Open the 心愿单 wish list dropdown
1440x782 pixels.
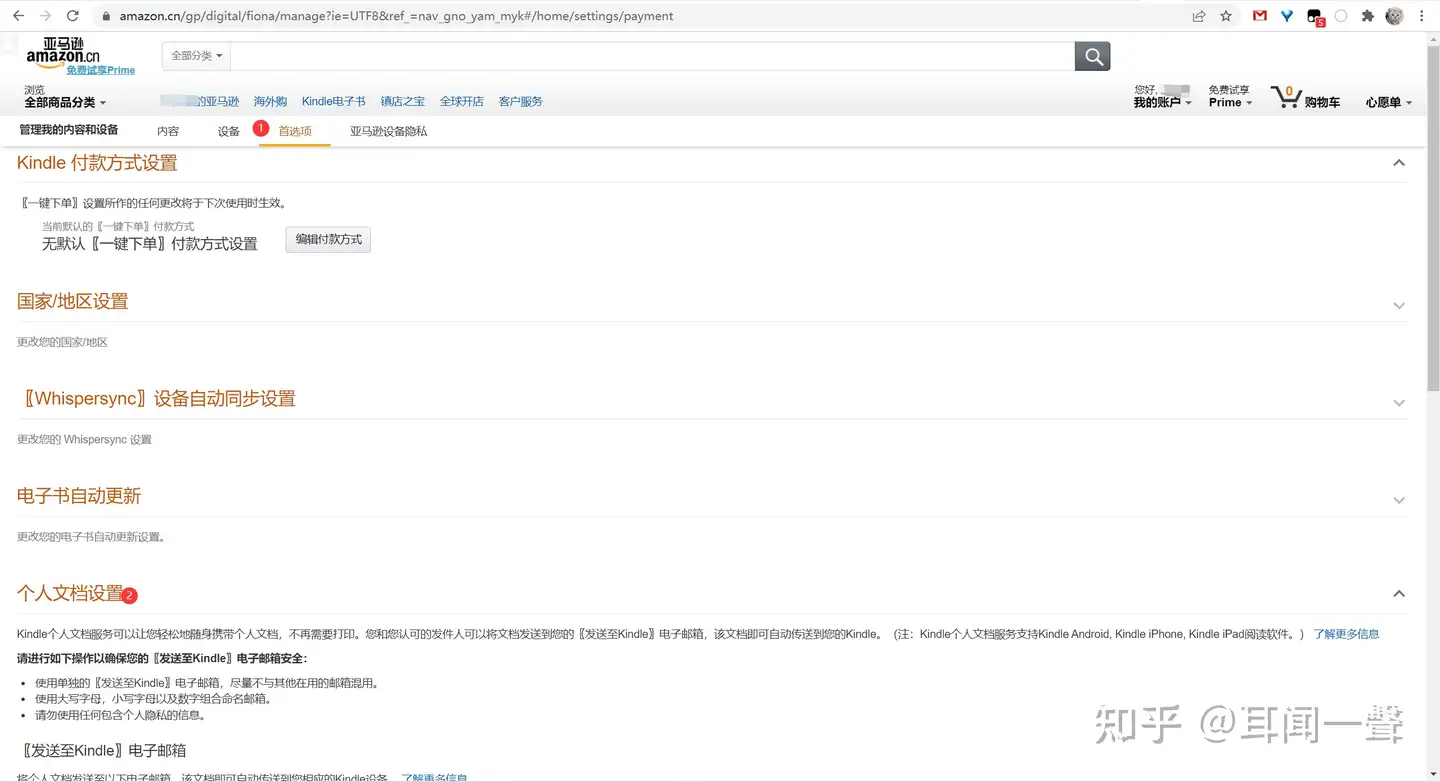(x=1389, y=102)
